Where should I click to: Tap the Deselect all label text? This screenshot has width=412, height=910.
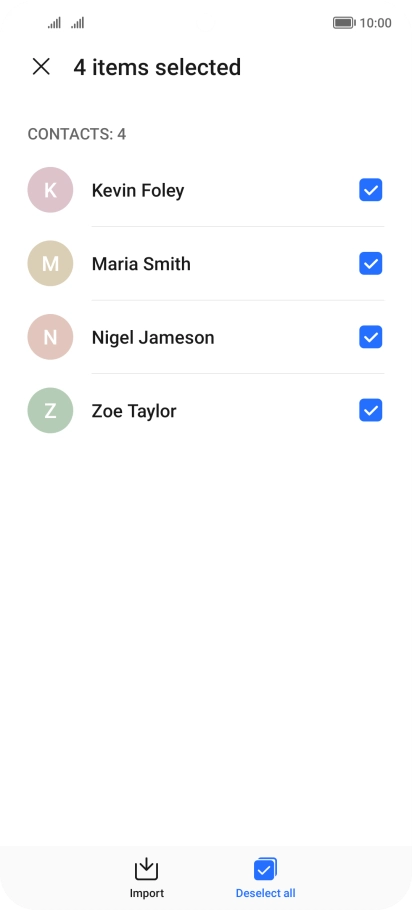265,893
